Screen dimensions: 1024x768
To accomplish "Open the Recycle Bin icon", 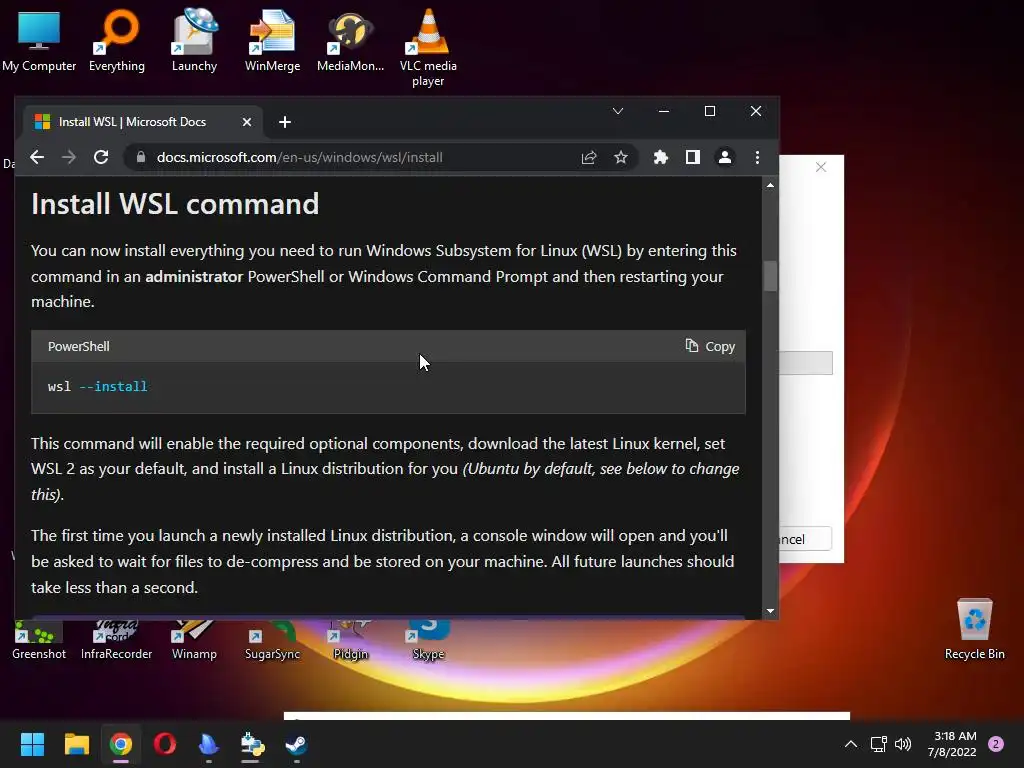I will point(974,630).
